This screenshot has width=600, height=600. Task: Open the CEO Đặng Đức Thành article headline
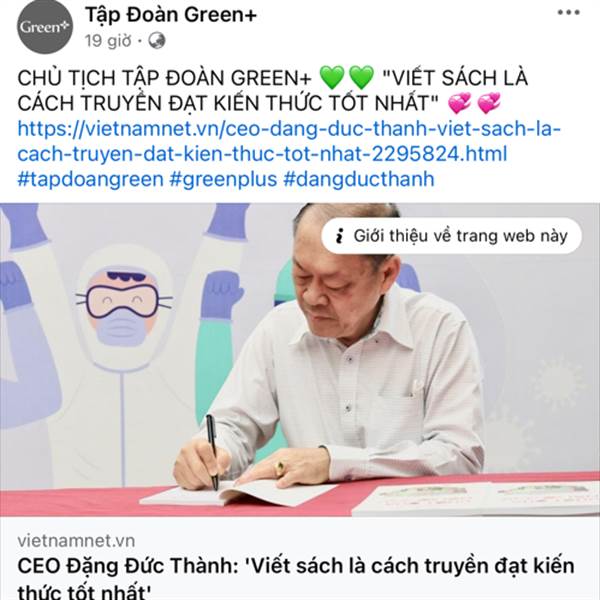(x=296, y=577)
